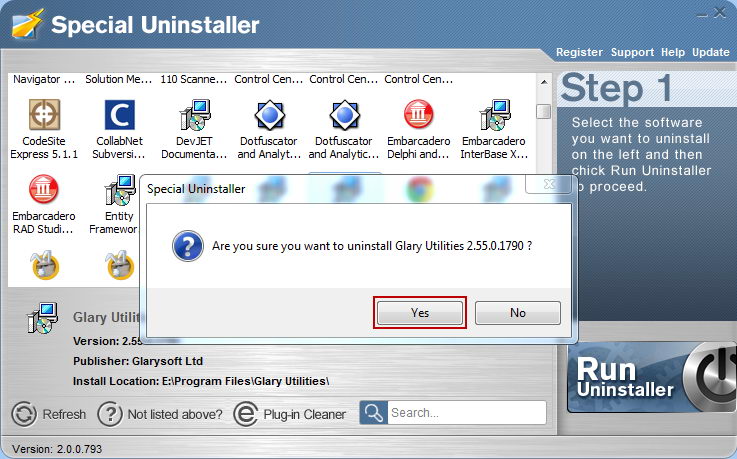This screenshot has height=459, width=737.
Task: Click the Special Uninstaller logo icon
Action: pos(28,23)
